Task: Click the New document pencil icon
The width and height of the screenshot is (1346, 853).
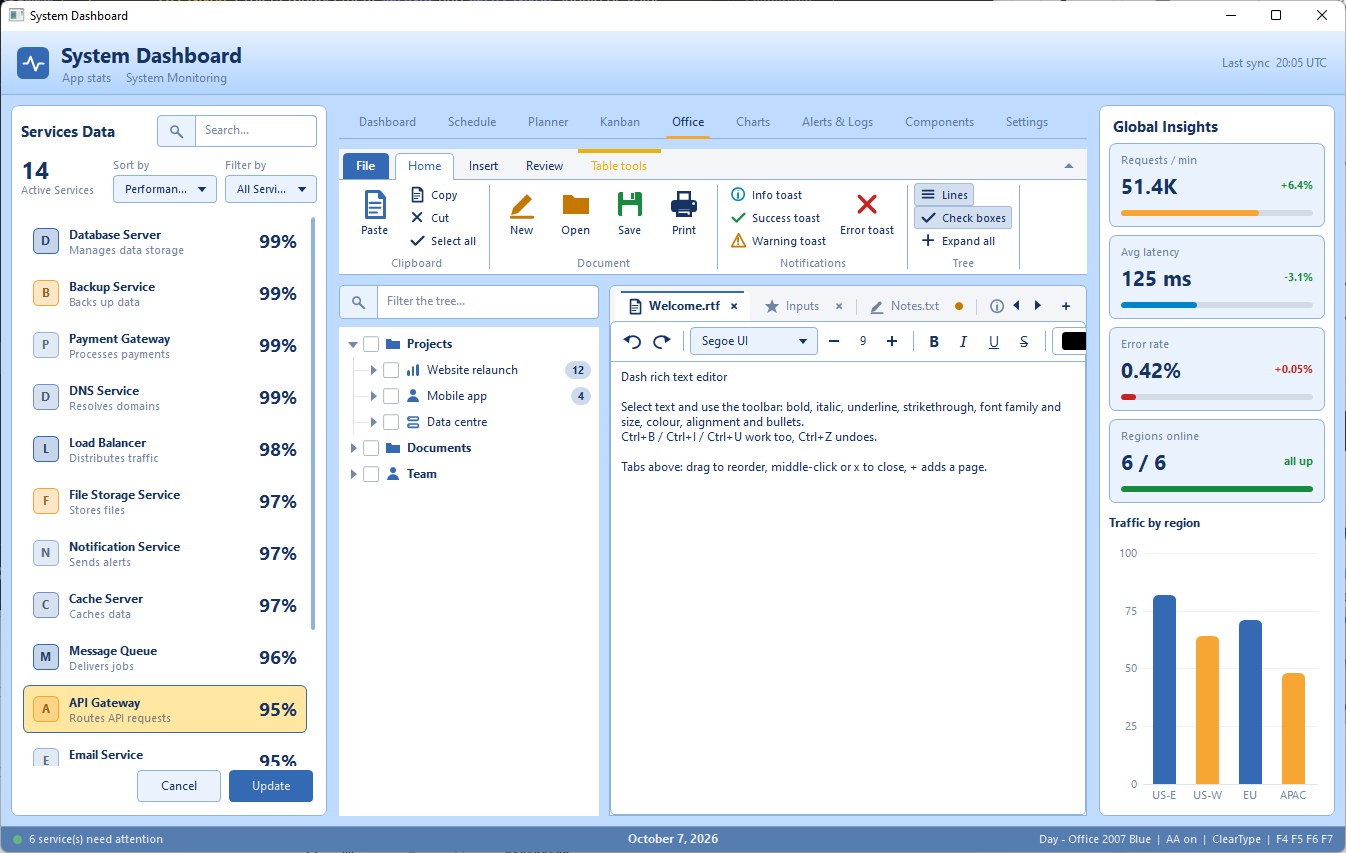Action: (521, 205)
